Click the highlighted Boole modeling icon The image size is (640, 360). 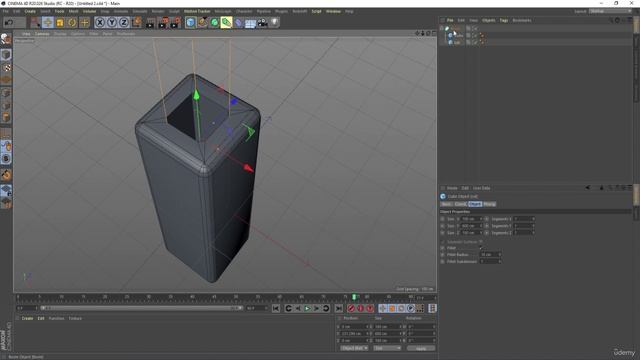pyautogui.click(x=226, y=22)
